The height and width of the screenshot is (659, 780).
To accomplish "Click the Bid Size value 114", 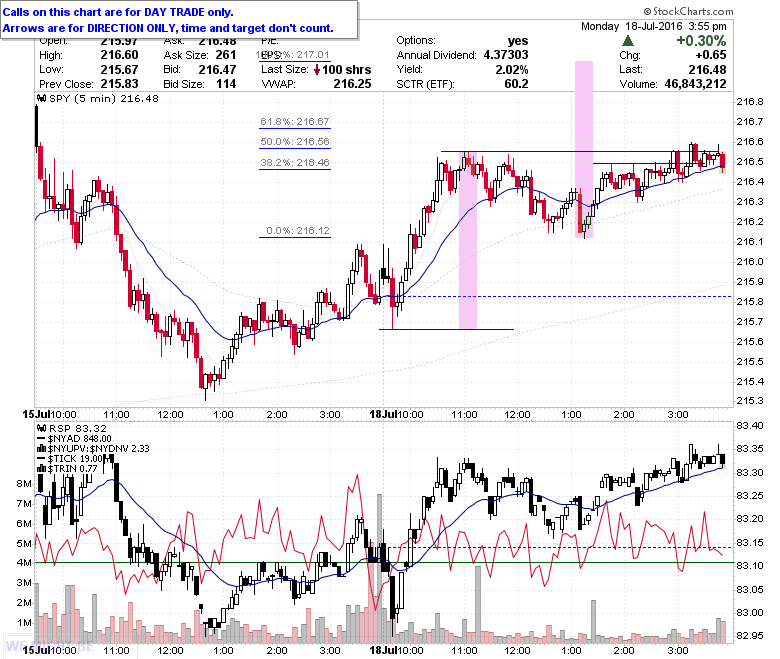I will (x=226, y=84).
